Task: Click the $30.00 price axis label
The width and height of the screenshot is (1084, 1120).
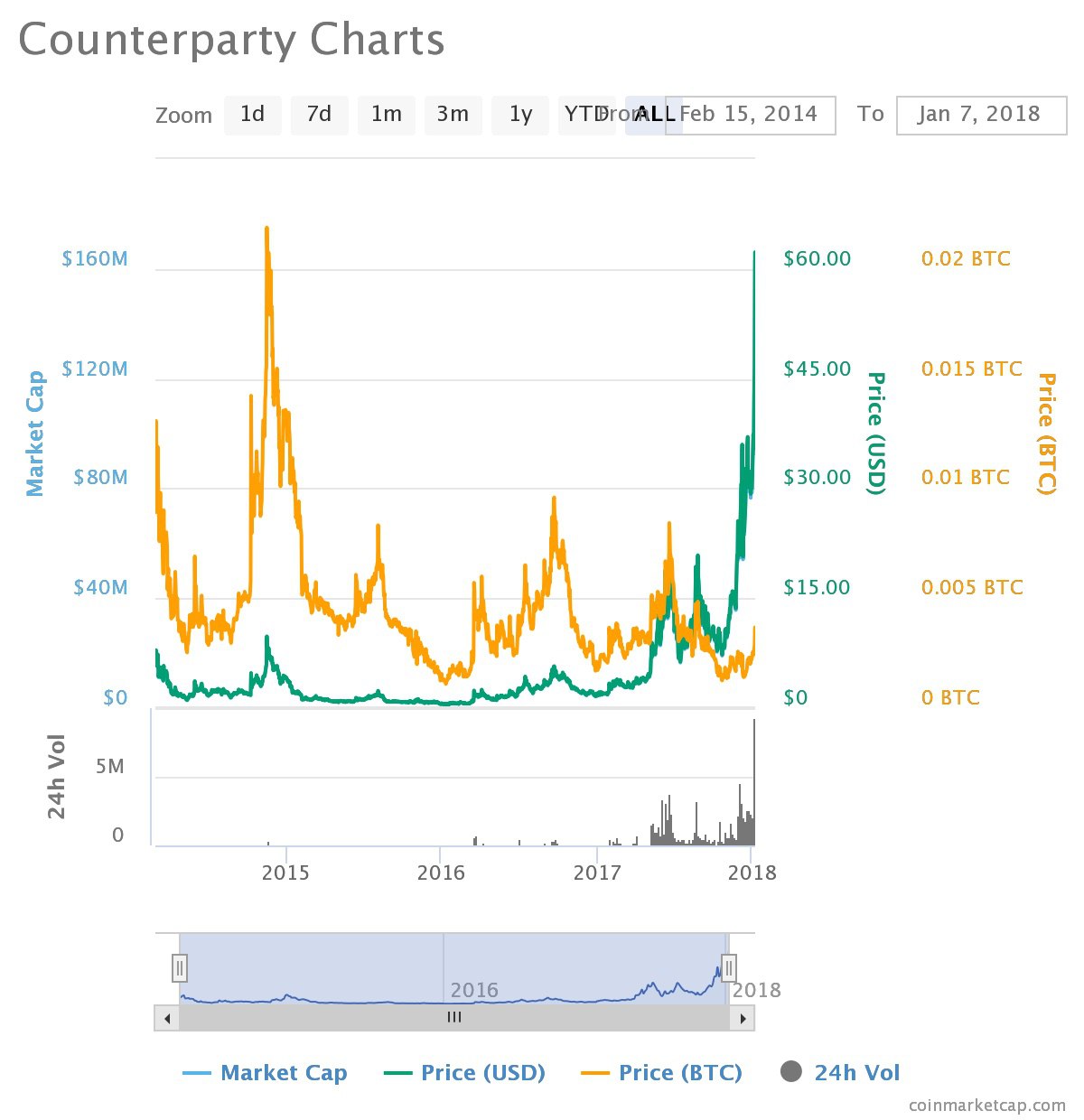Action: [818, 477]
